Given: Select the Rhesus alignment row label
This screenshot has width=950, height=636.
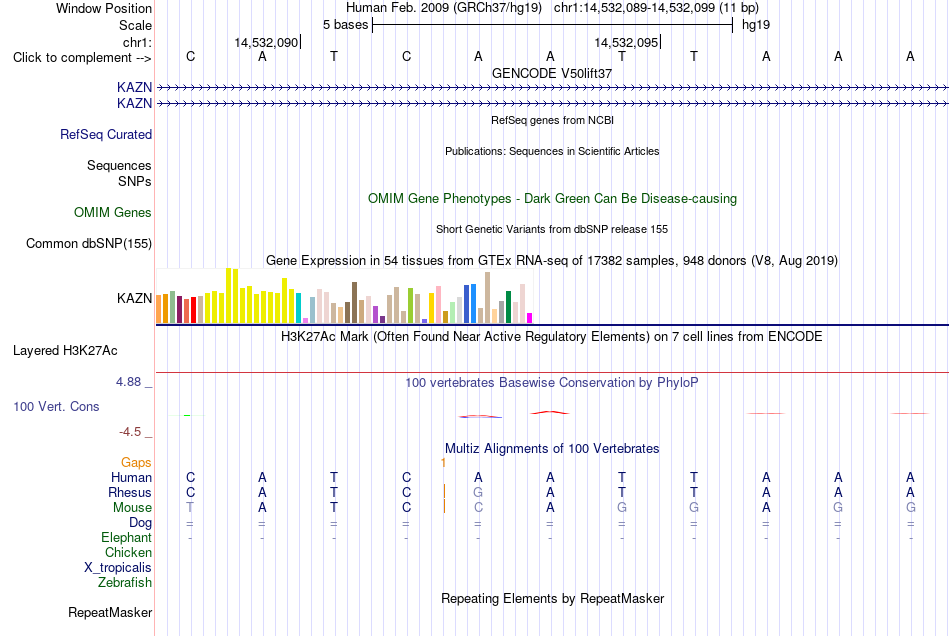Looking at the screenshot, I should [x=130, y=492].
